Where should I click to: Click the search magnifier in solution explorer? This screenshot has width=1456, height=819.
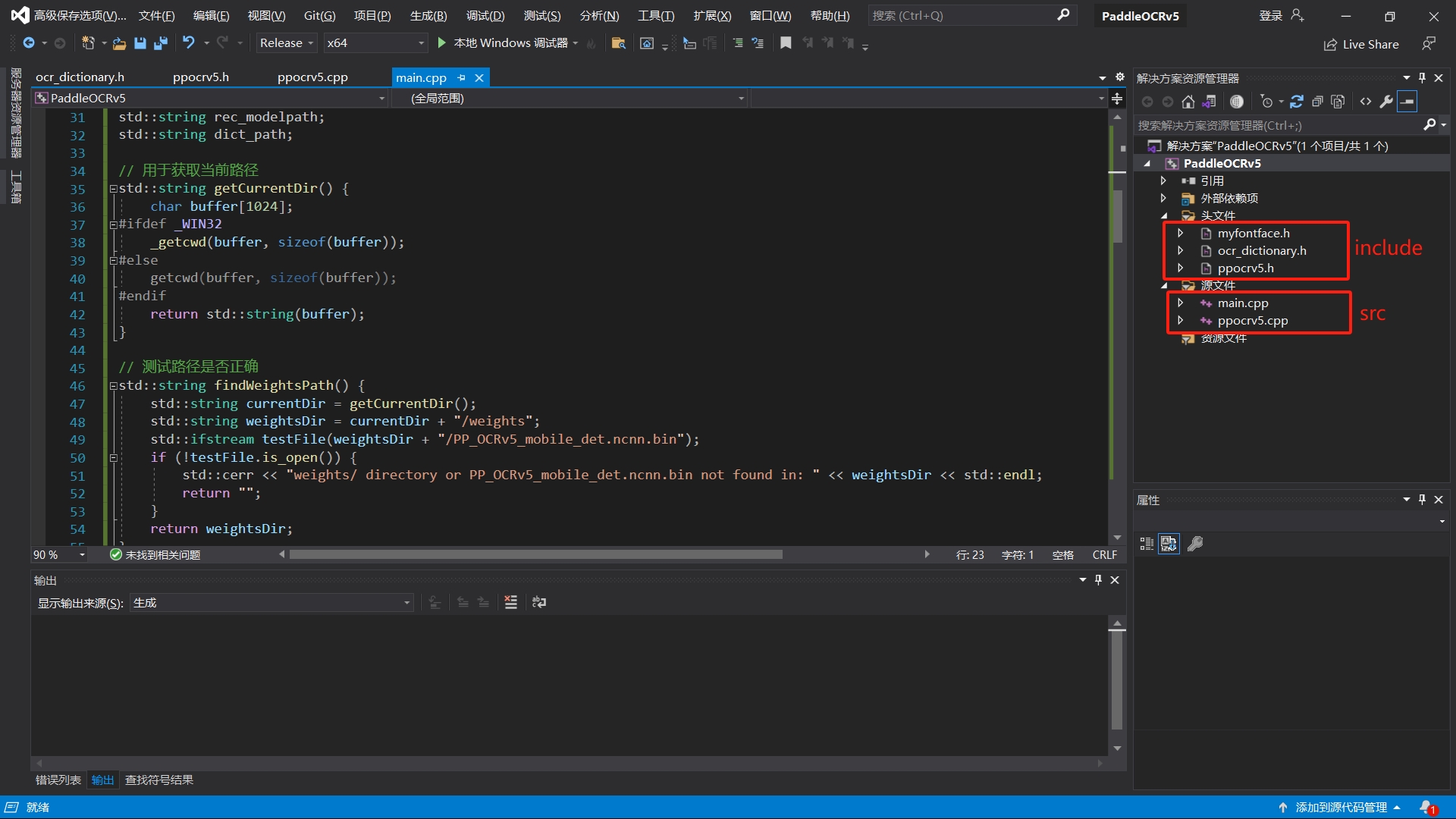click(x=1429, y=125)
